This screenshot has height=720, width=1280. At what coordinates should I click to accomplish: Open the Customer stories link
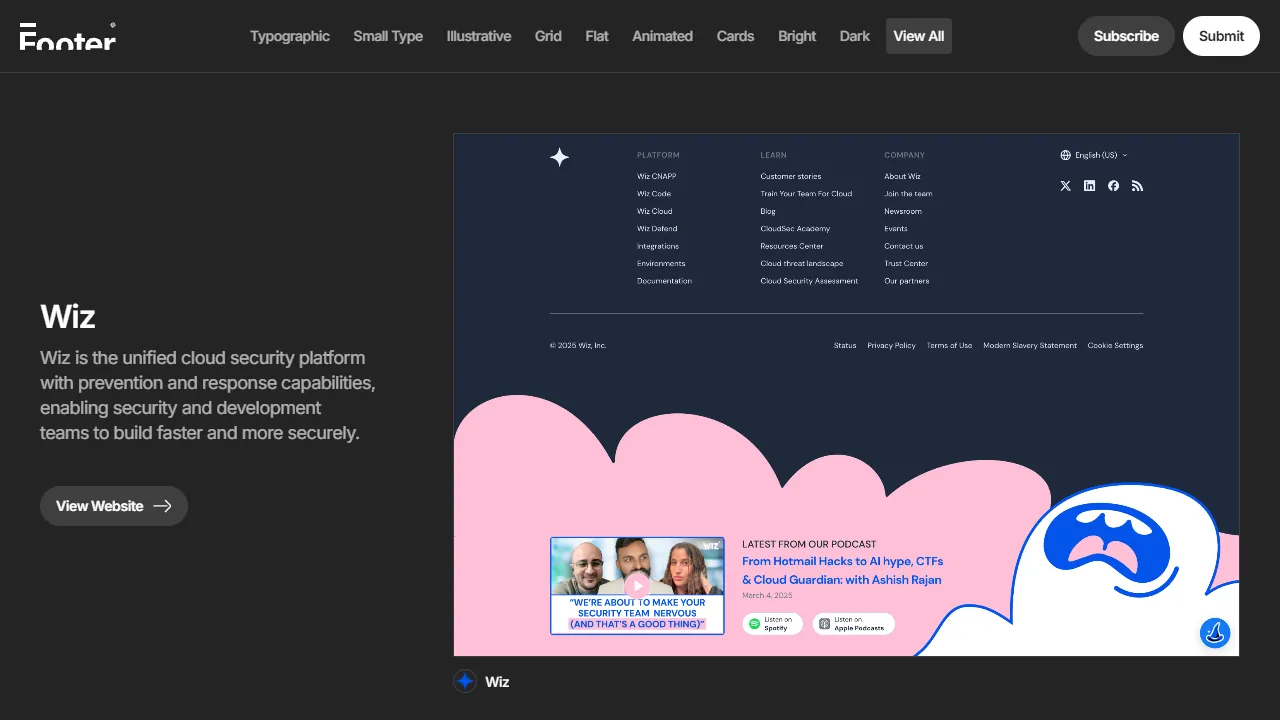[x=791, y=176]
